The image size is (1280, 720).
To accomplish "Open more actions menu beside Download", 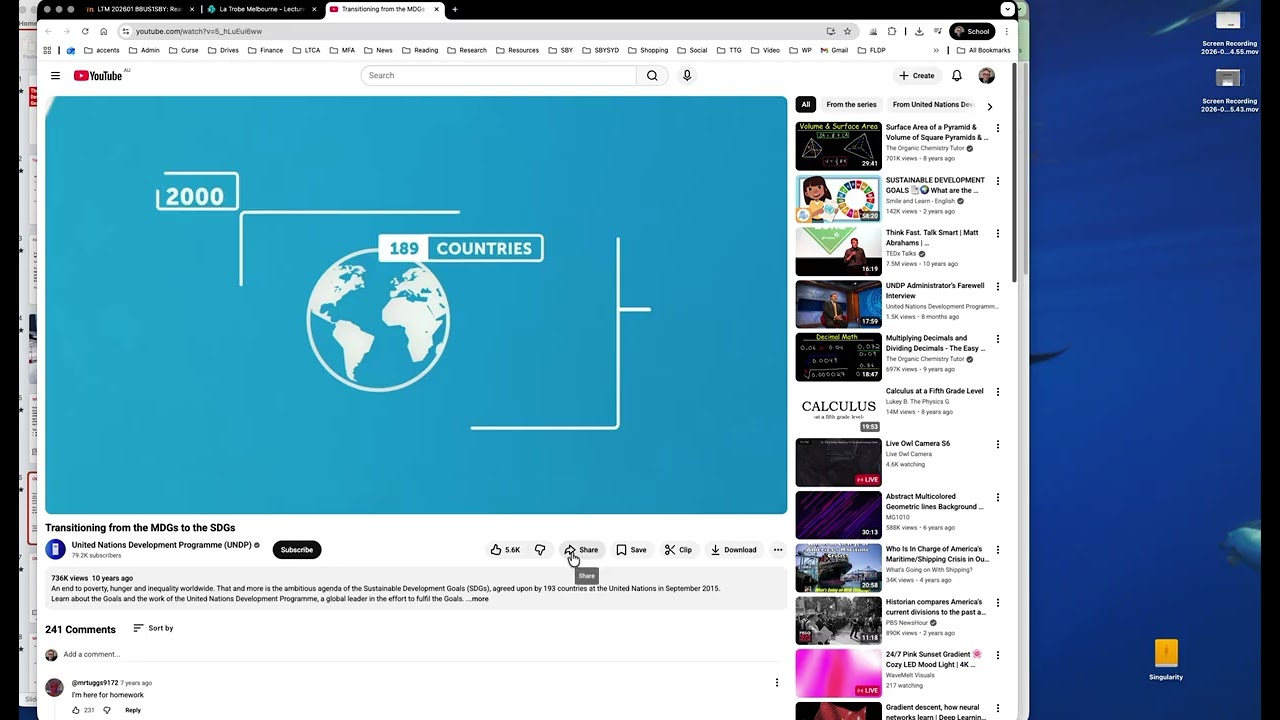I will (x=777, y=550).
